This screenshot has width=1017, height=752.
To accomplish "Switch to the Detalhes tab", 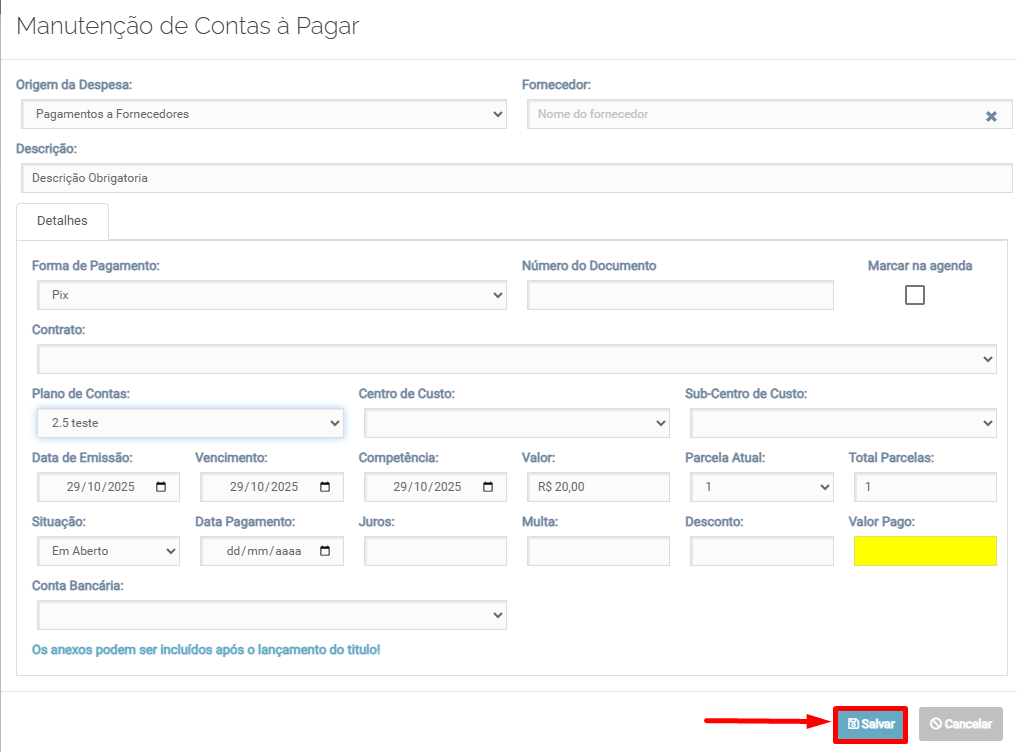I will [x=62, y=221].
